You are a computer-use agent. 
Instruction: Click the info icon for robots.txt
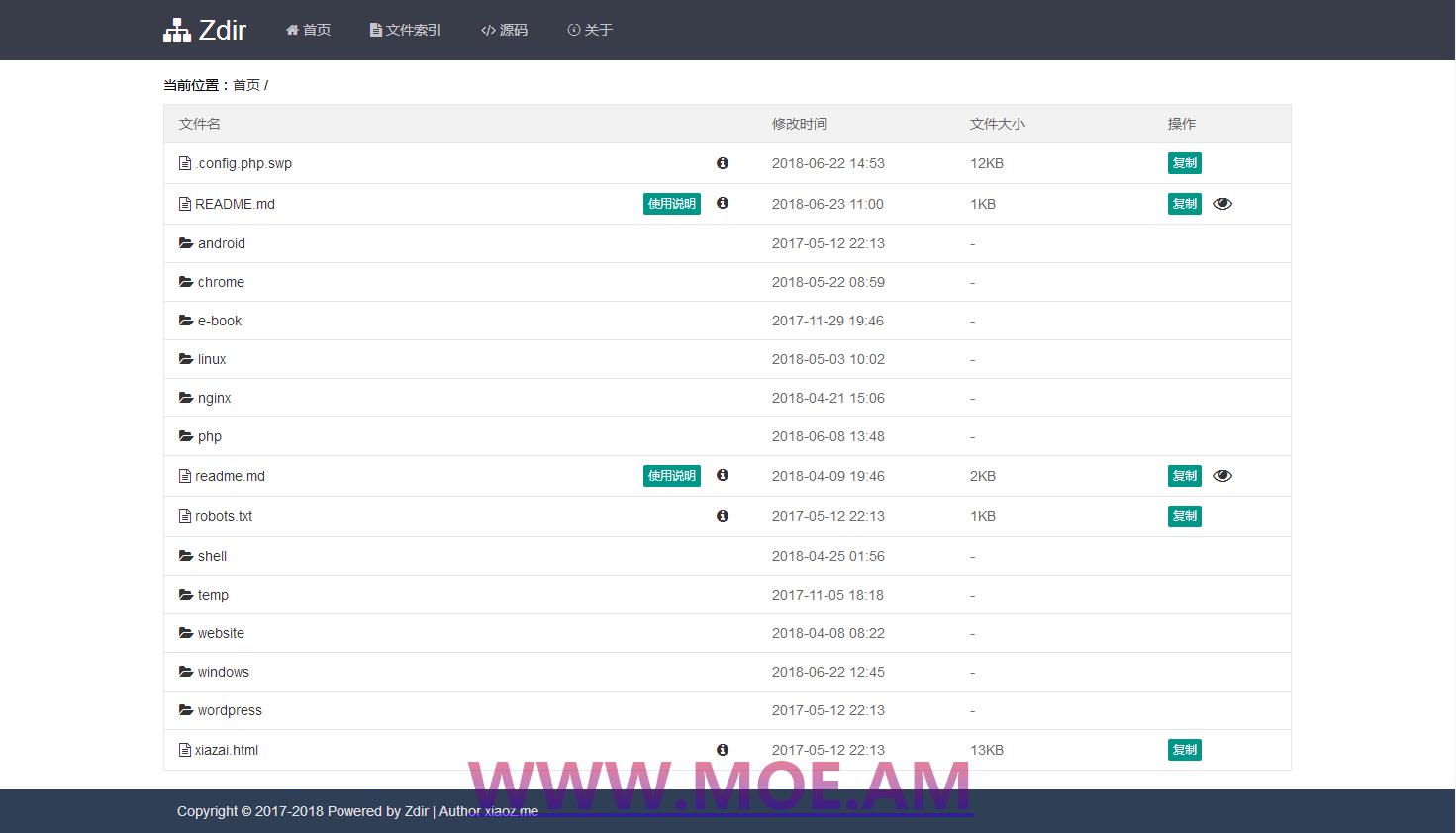coord(723,516)
